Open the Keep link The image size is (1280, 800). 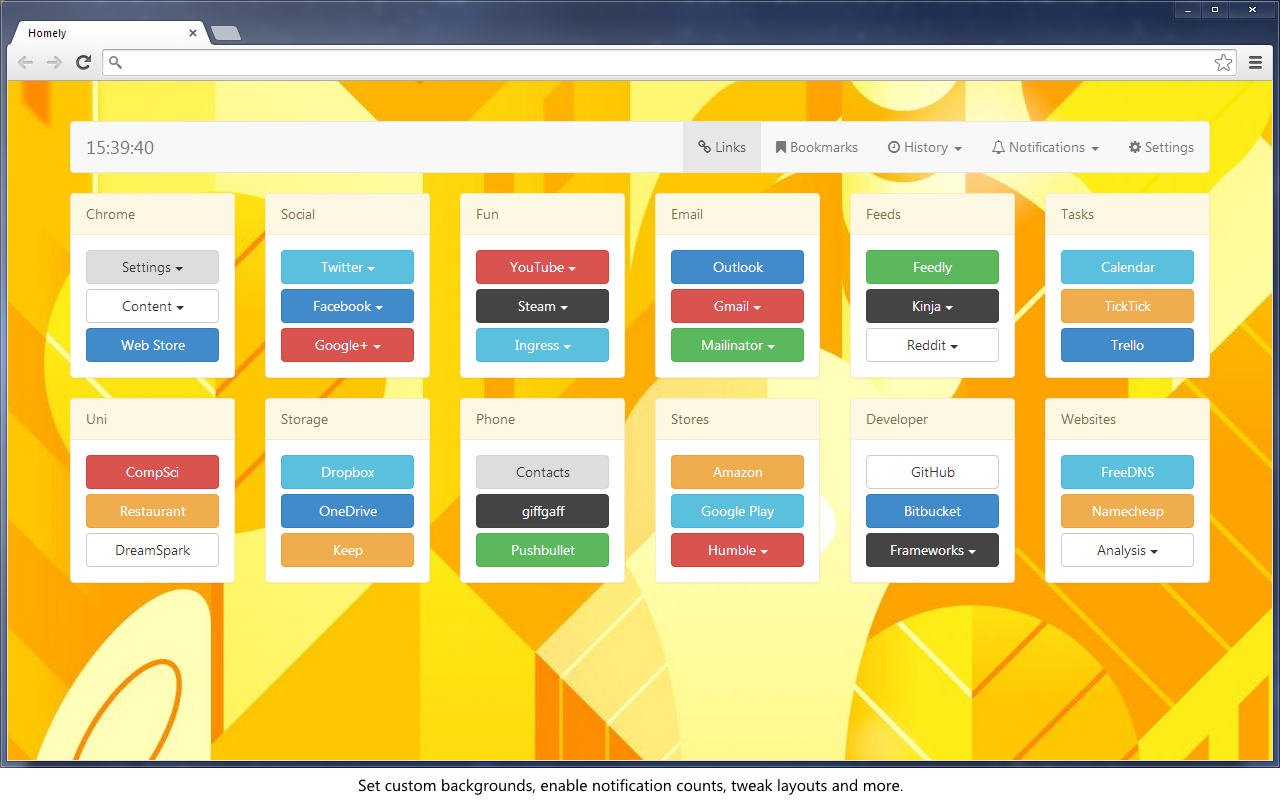click(x=347, y=550)
